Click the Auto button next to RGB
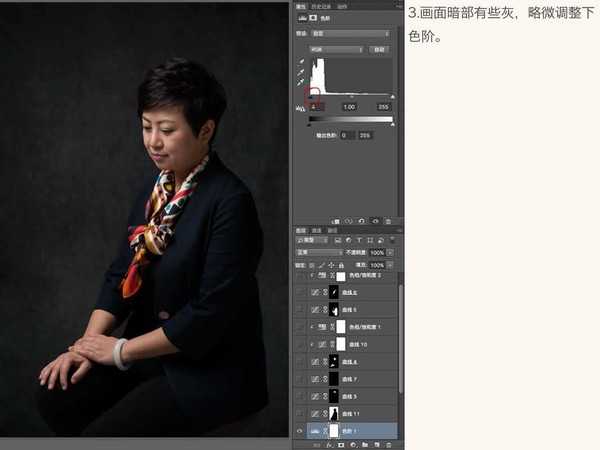This screenshot has height=450, width=600. click(379, 50)
